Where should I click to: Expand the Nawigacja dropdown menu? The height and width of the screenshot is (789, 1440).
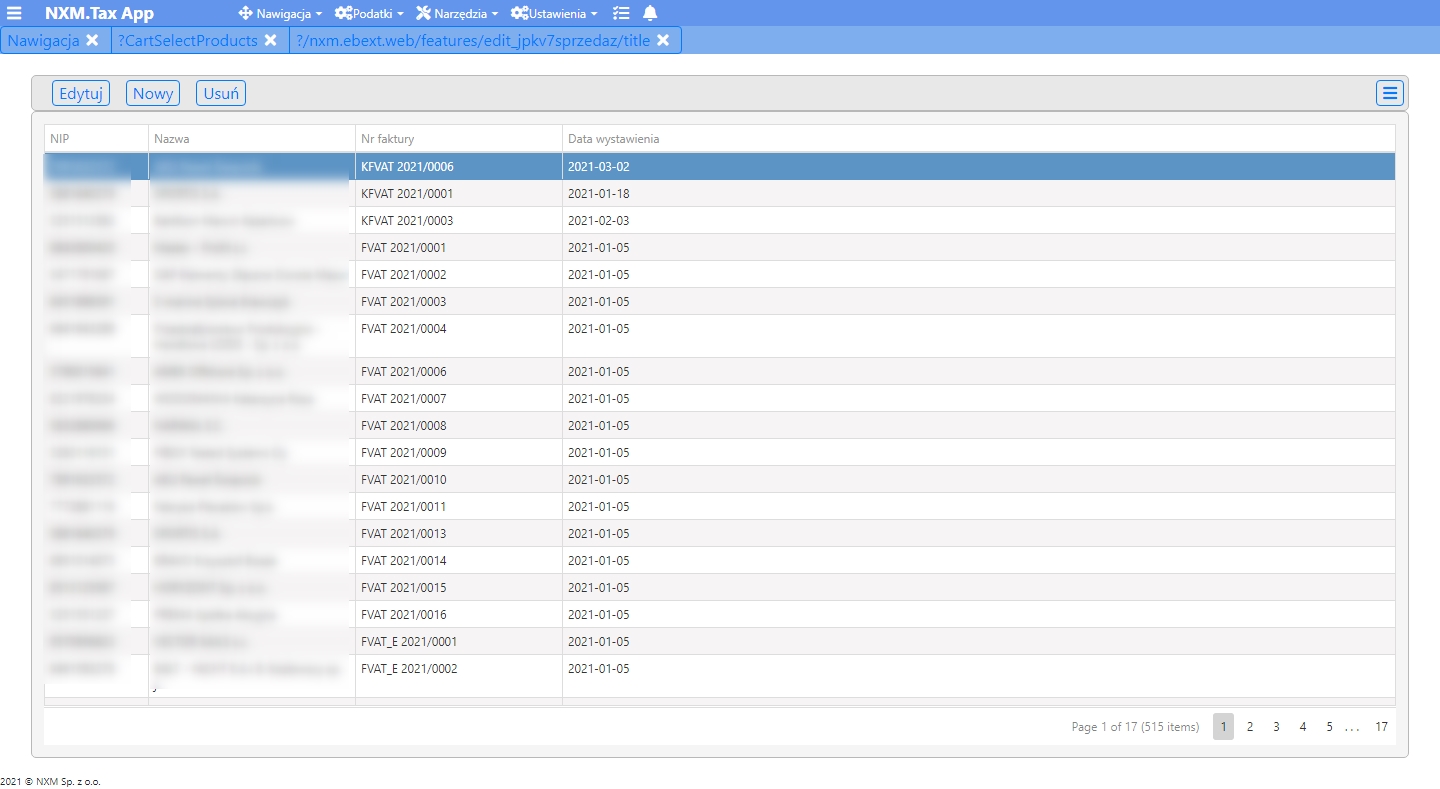tap(280, 14)
